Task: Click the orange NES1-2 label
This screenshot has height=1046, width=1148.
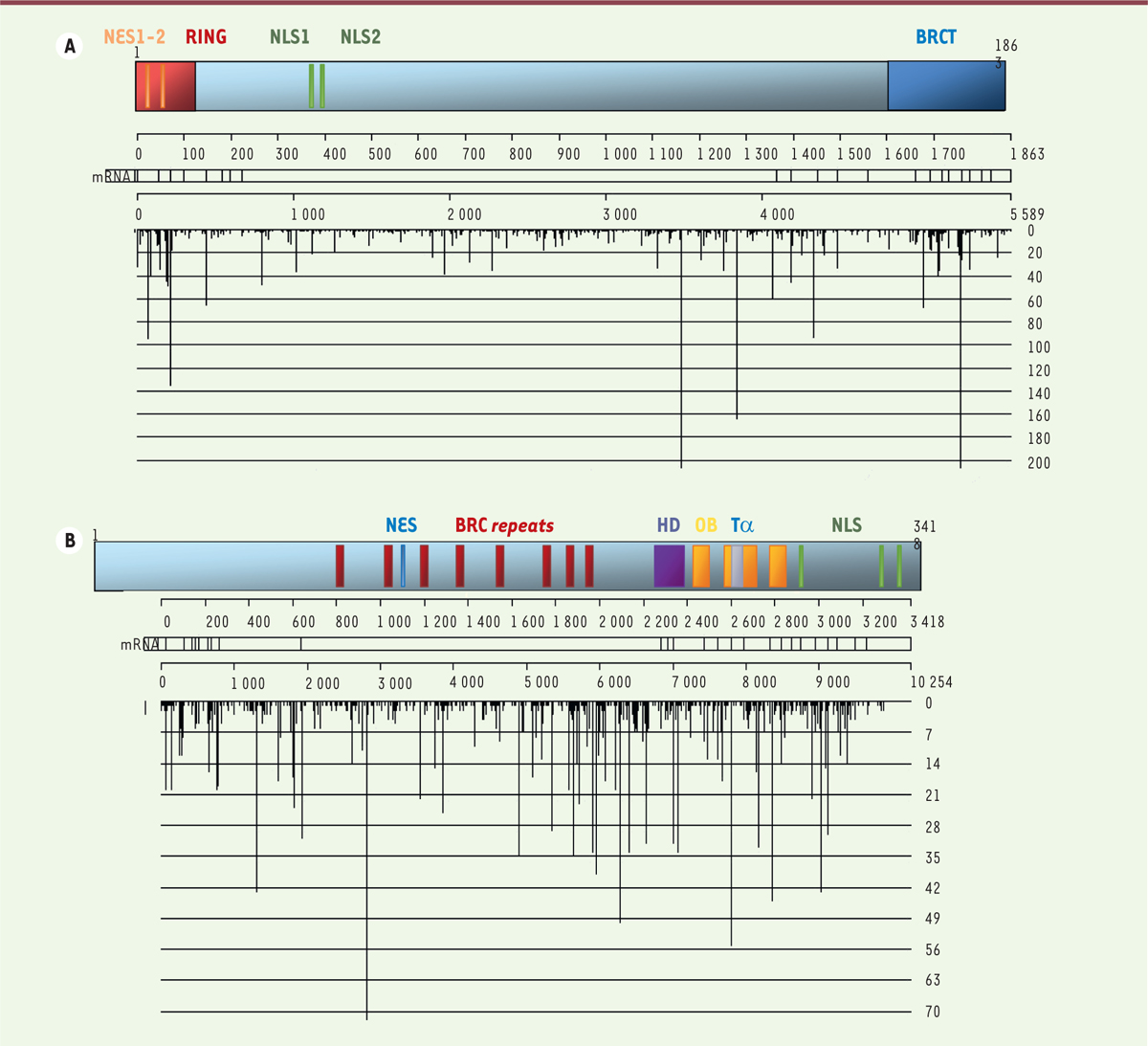Action: click(x=135, y=37)
